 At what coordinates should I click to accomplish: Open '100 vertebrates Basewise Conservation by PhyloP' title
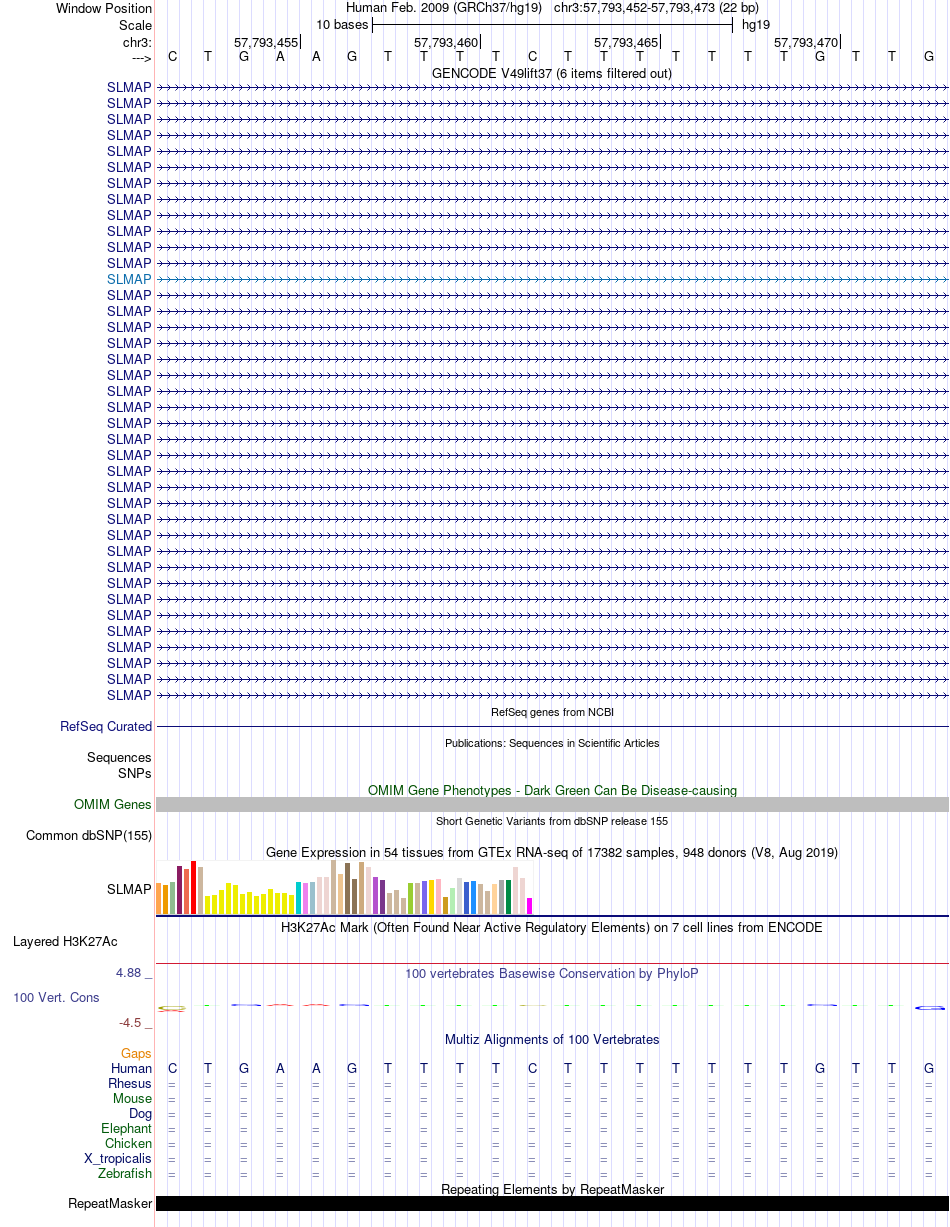click(x=552, y=973)
